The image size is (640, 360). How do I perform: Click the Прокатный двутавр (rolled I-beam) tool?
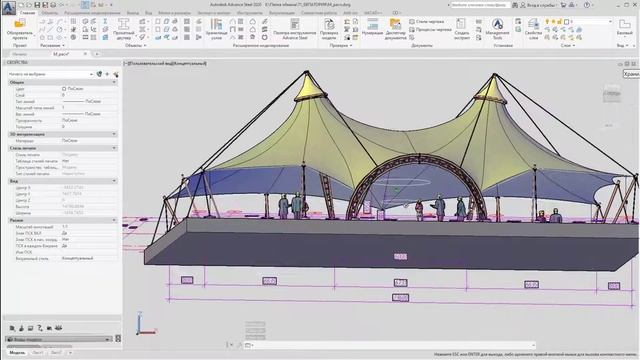[123, 29]
